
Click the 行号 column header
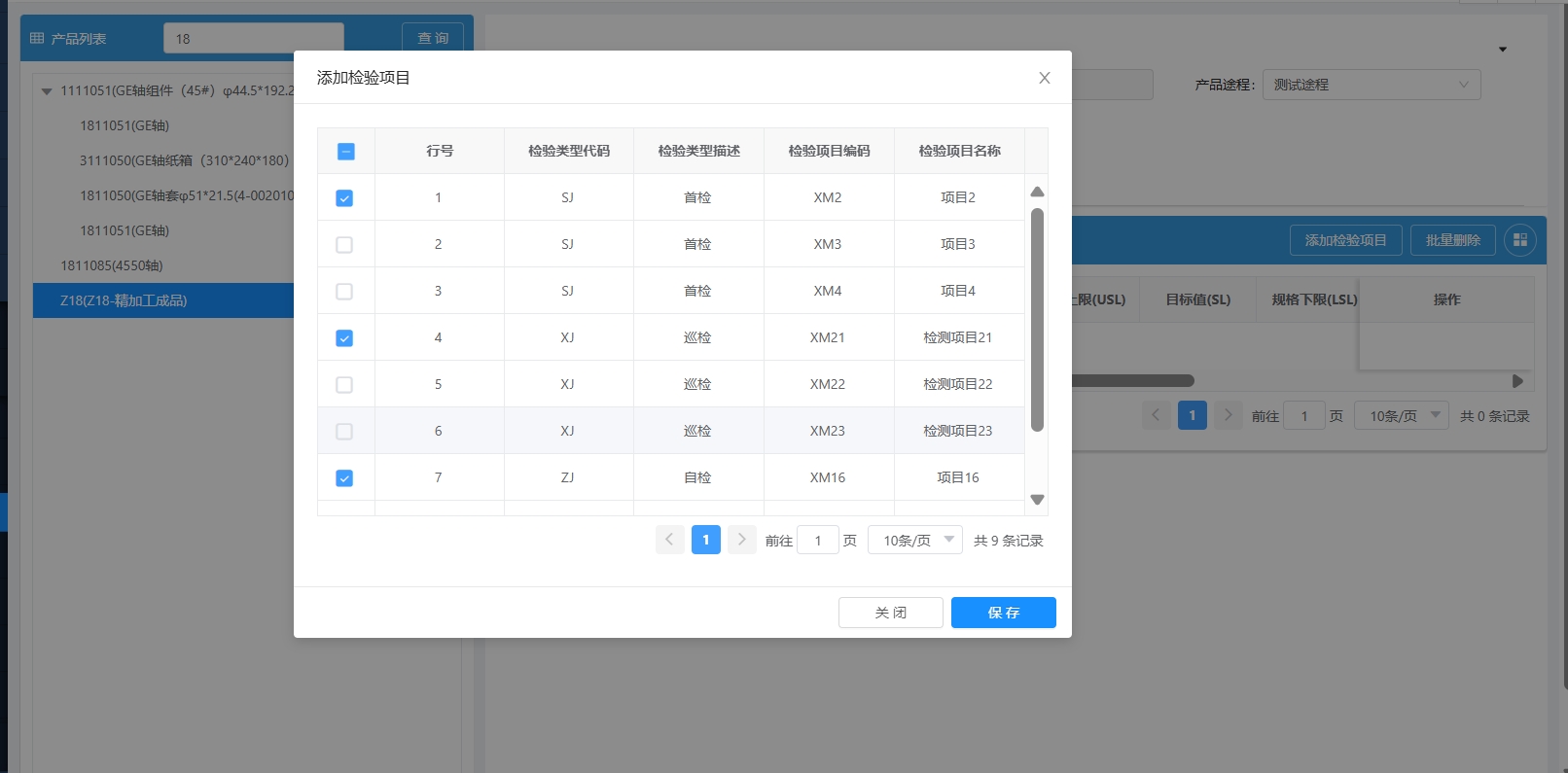(x=440, y=151)
